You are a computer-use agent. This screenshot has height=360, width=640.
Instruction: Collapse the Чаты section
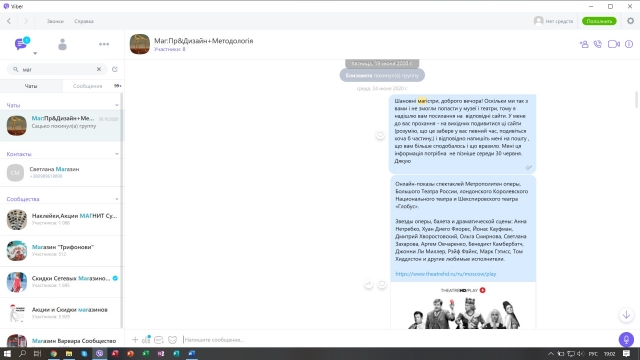117,105
